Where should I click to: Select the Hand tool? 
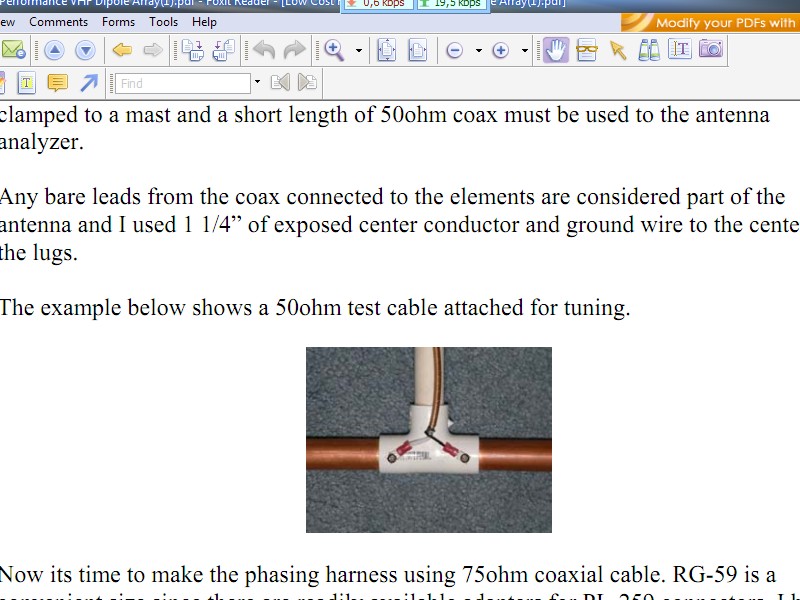tap(556, 50)
